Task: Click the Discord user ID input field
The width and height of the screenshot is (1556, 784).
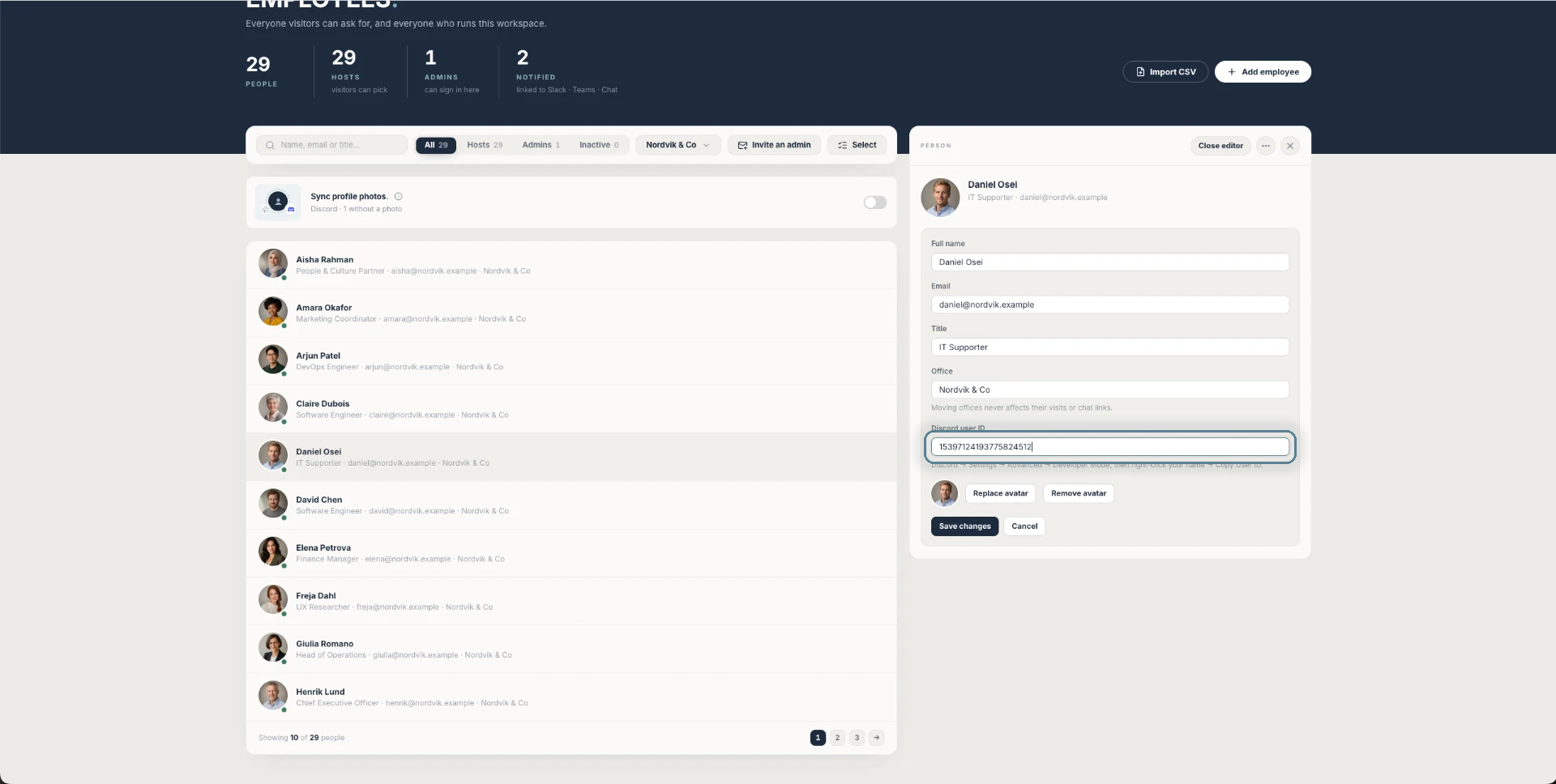Action: coord(1109,447)
